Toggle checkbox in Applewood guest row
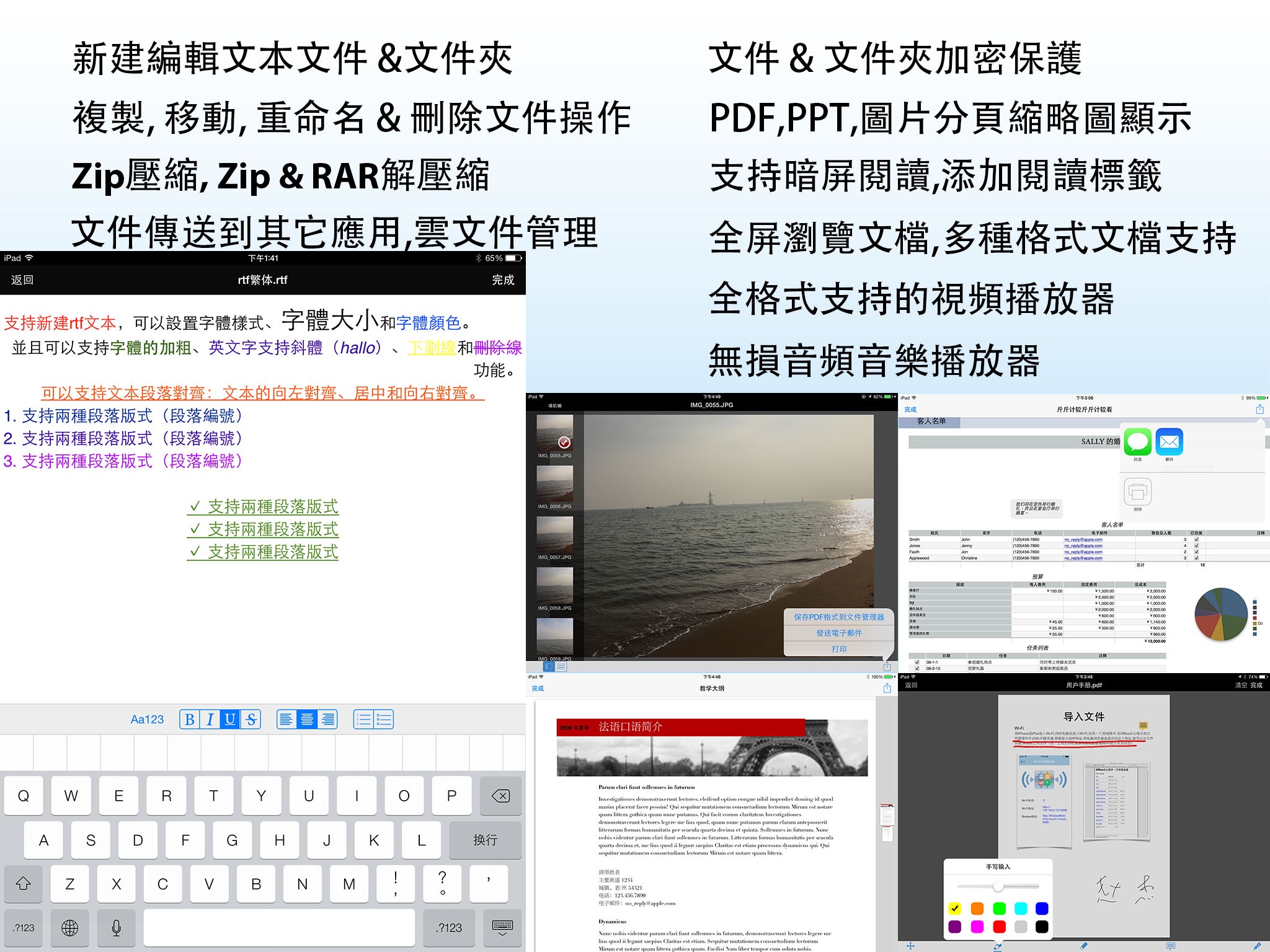1270x952 pixels. [x=1196, y=558]
